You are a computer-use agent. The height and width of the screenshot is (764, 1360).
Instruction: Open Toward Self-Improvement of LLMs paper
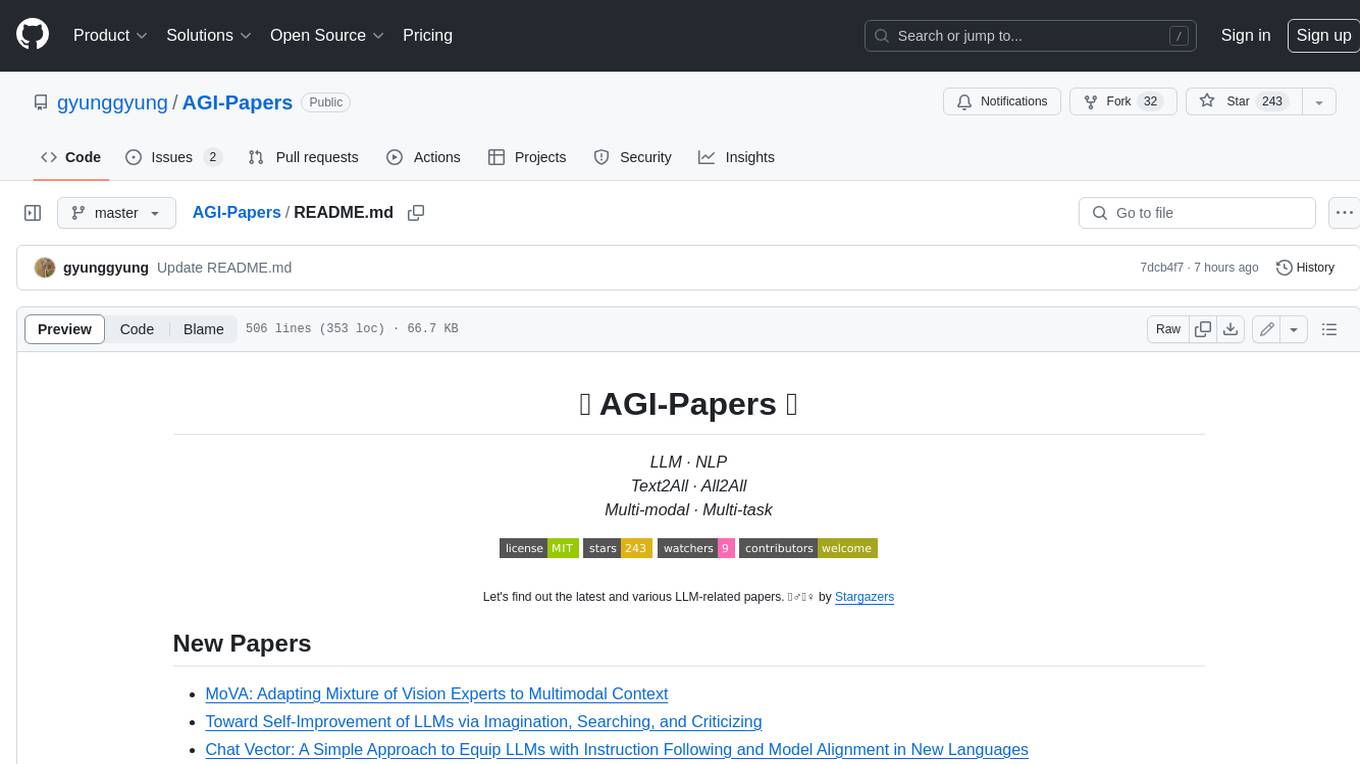click(x=483, y=722)
